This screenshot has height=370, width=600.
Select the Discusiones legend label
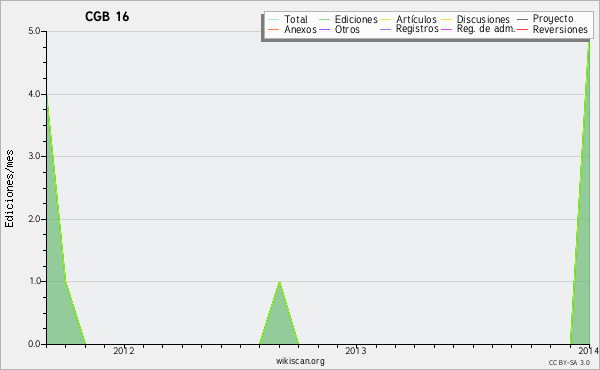pos(483,19)
